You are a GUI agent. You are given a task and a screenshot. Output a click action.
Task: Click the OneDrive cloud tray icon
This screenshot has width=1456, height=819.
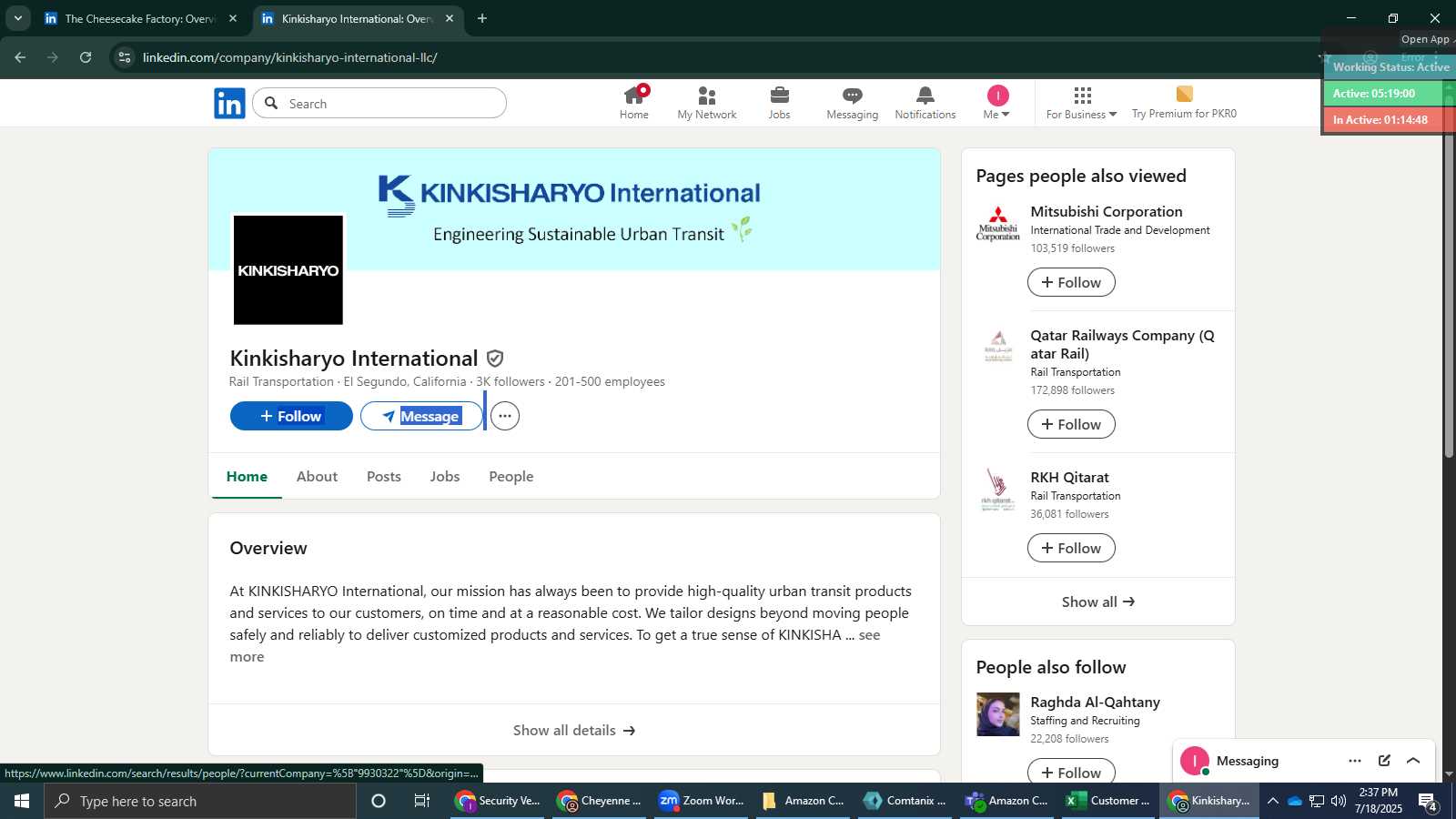(1294, 801)
